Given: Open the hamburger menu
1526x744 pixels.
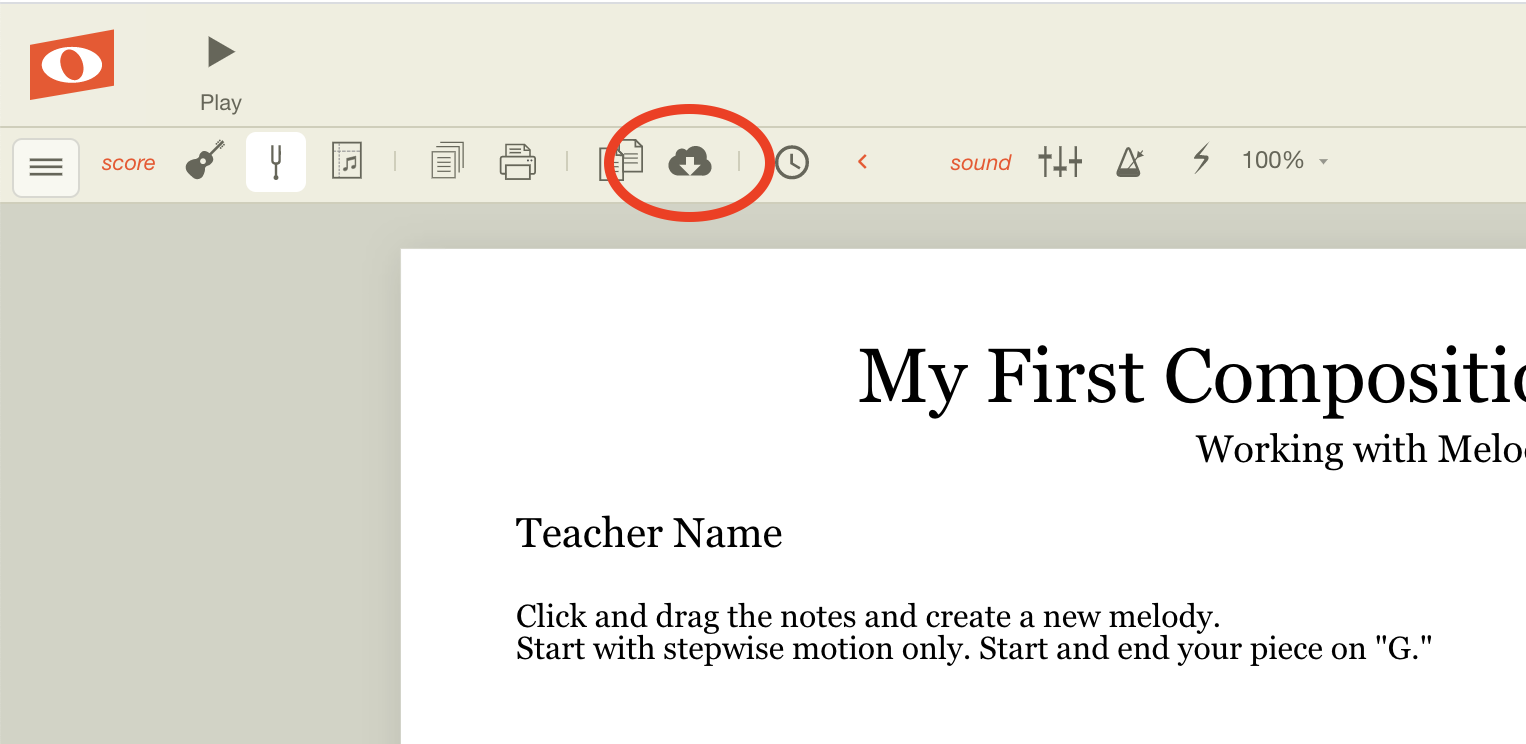Looking at the screenshot, I should point(46,167).
